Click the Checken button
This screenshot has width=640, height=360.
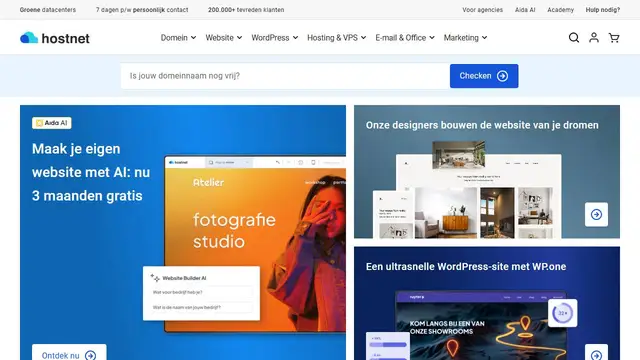coord(484,76)
